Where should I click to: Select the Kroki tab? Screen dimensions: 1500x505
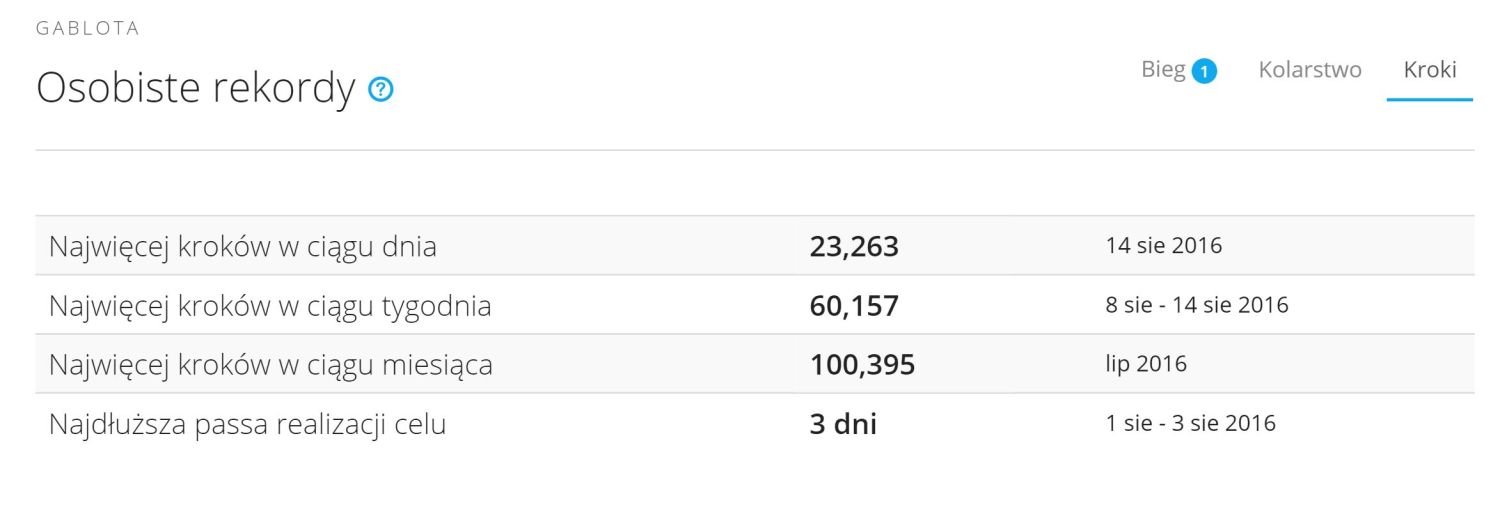[x=1430, y=70]
